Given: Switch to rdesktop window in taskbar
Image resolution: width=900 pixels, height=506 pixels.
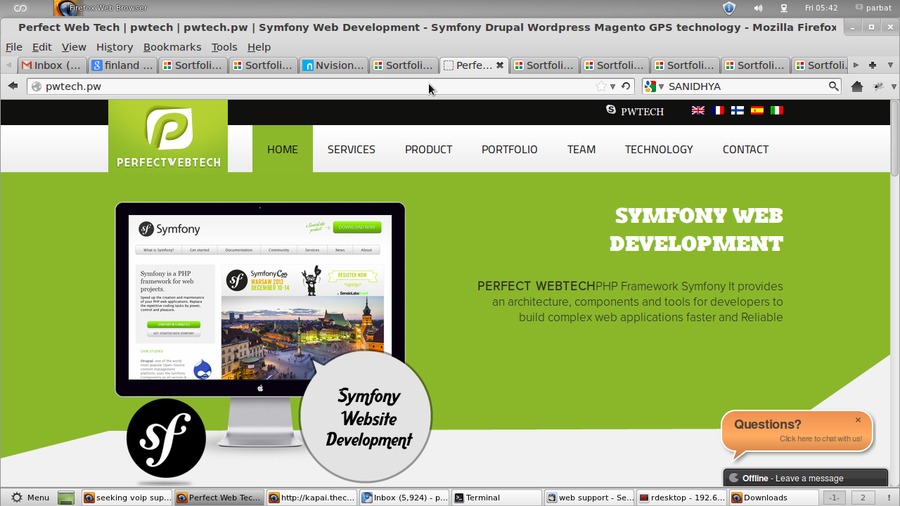Looking at the screenshot, I should (682, 497).
